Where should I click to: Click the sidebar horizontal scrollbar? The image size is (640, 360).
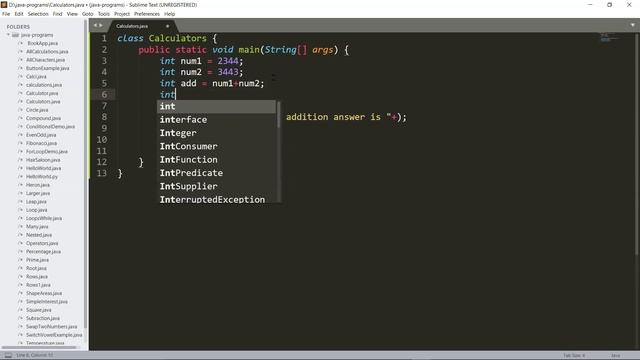click(x=39, y=347)
